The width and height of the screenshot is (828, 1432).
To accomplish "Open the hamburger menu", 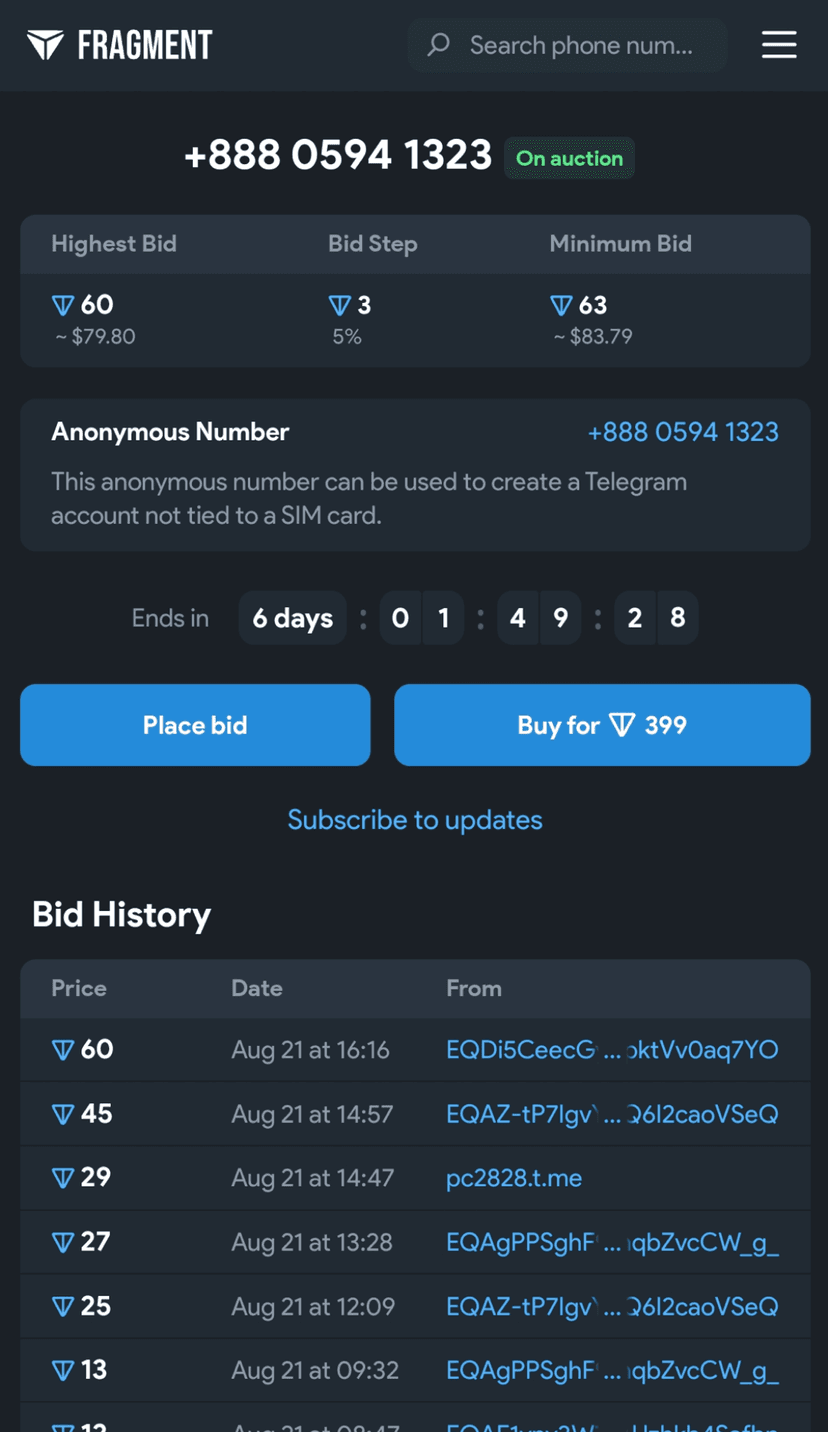I will coord(779,45).
